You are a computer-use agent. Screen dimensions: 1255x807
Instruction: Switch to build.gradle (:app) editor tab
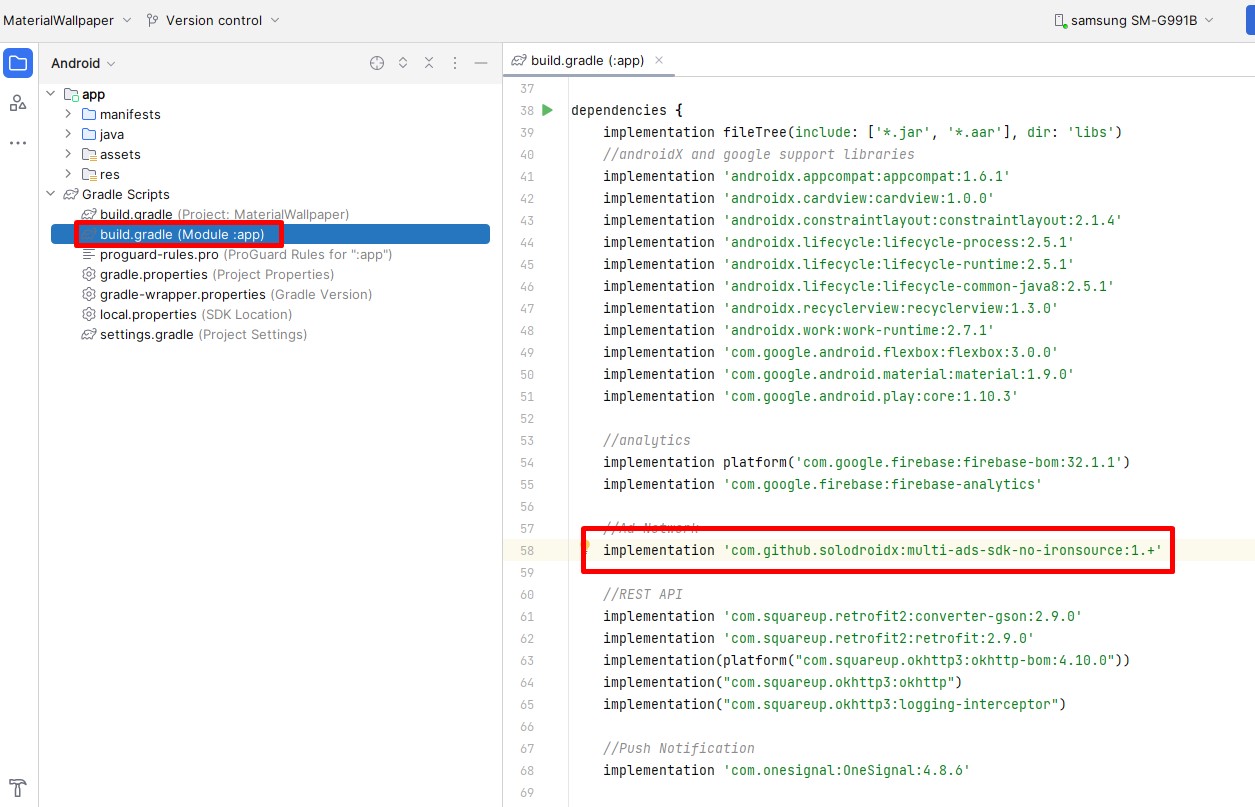click(x=587, y=60)
